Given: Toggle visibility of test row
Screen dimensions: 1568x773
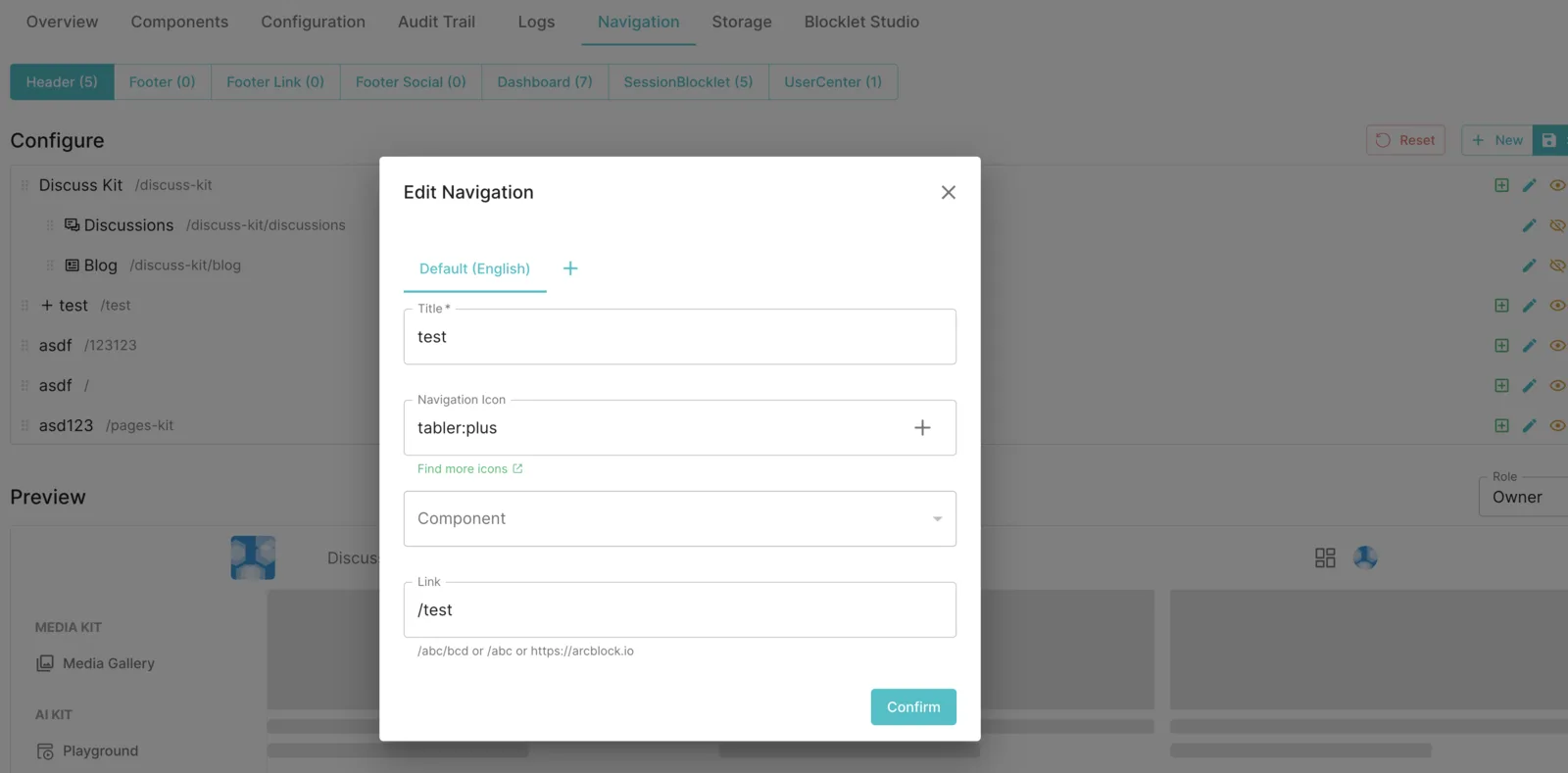Looking at the screenshot, I should pos(1557,306).
